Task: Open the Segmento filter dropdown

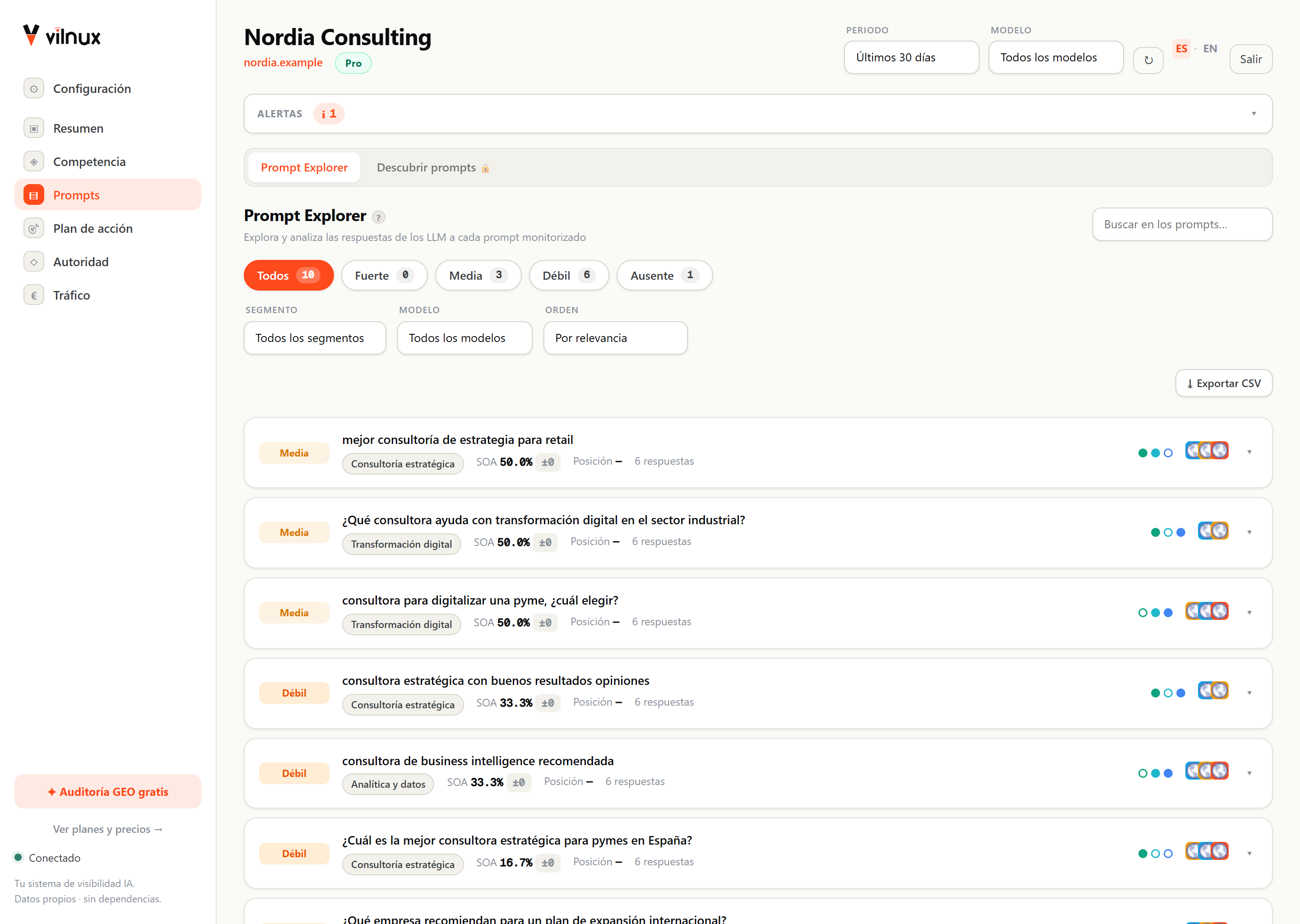Action: tap(315, 338)
